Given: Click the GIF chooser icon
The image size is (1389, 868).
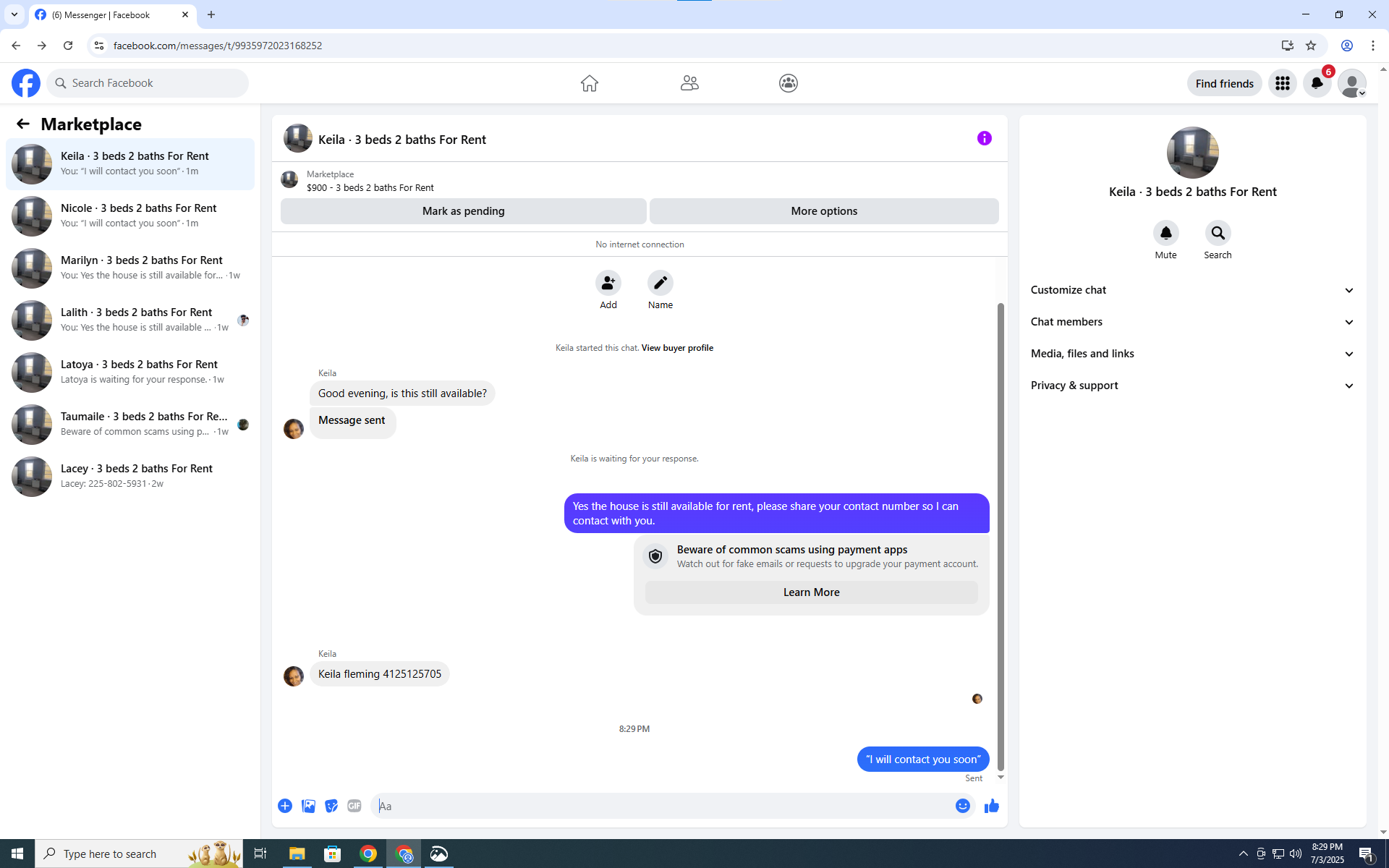Looking at the screenshot, I should pos(354,806).
